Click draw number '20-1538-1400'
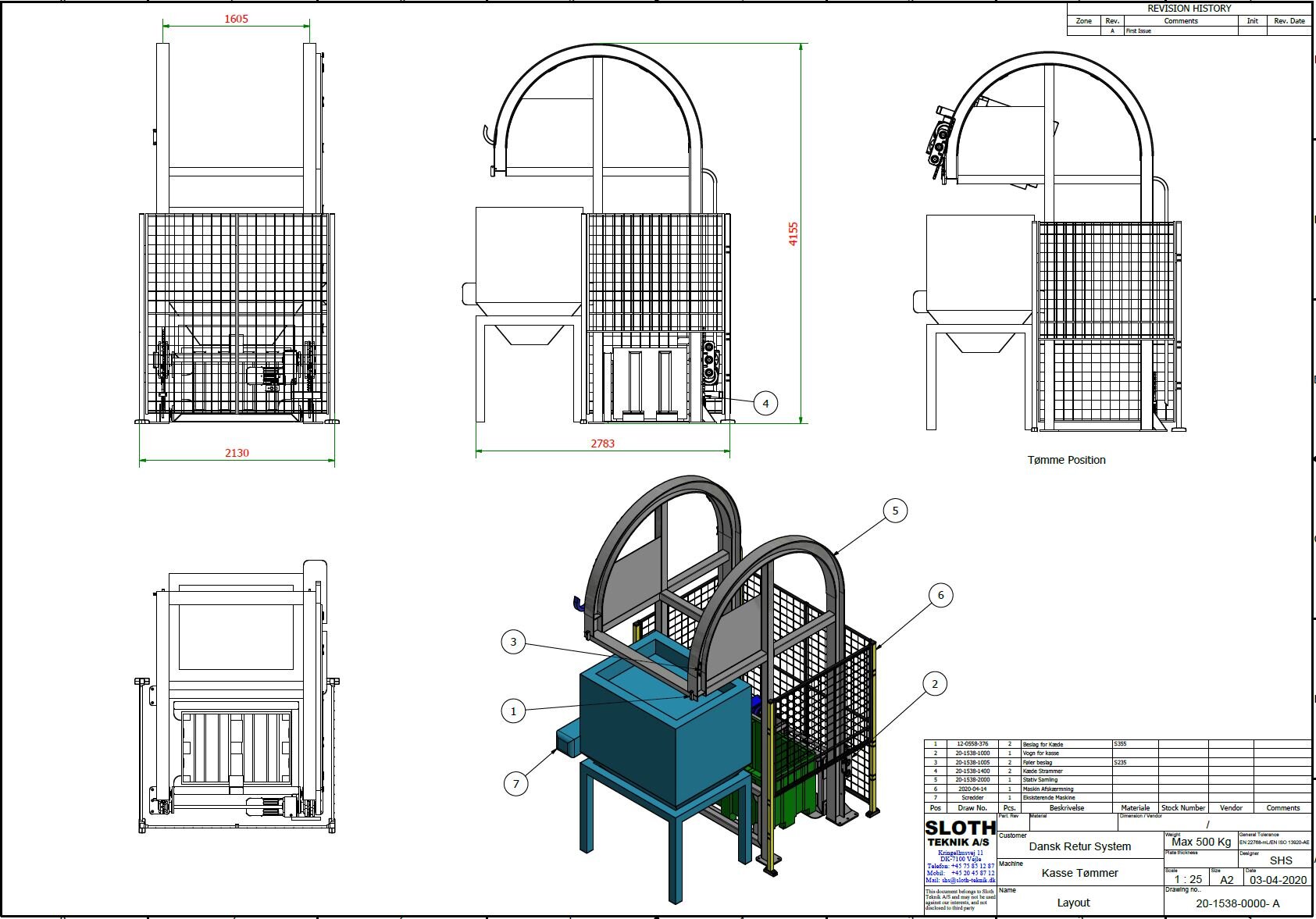The image size is (1316, 919). click(x=972, y=771)
